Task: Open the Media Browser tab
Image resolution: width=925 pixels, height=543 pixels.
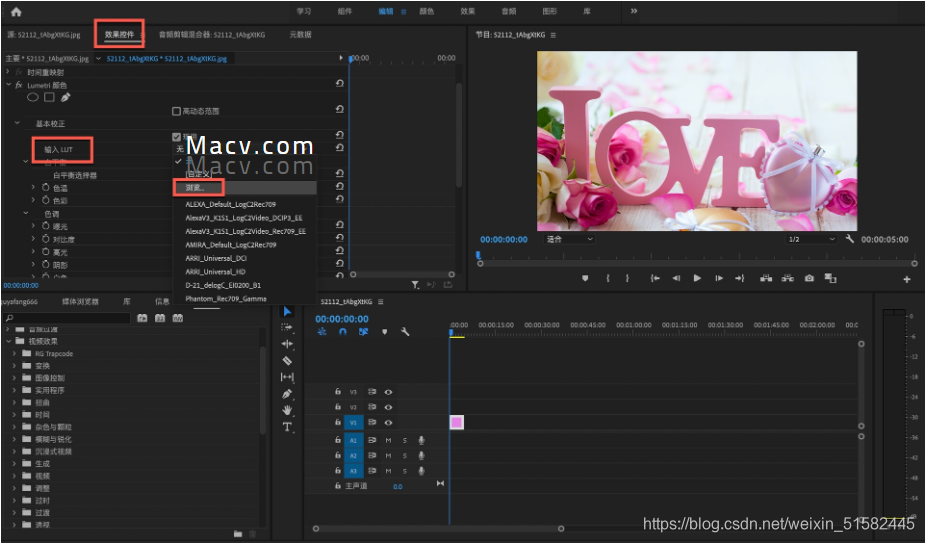Action: (80, 302)
